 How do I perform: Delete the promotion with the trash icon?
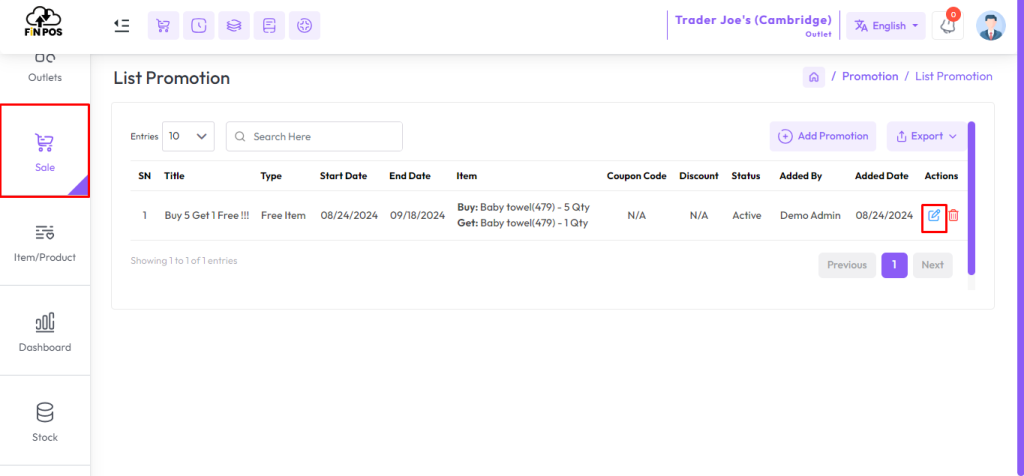[953, 215]
